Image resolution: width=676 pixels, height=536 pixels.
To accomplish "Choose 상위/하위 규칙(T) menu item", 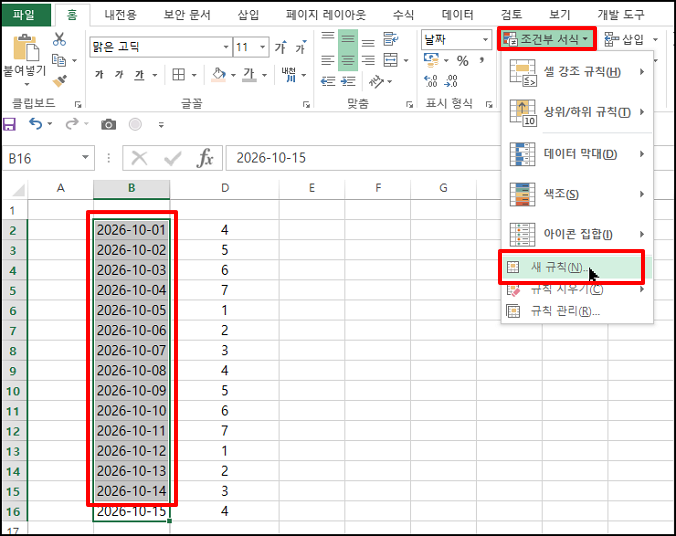I will [577, 112].
